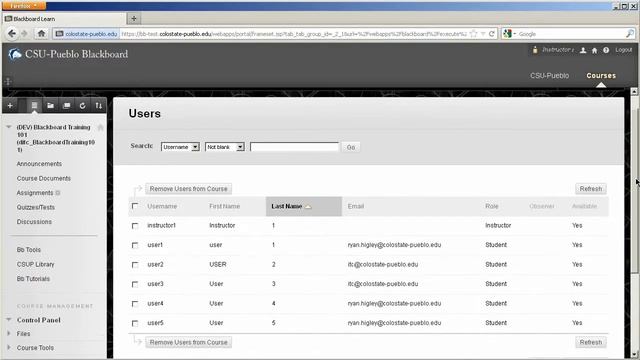The width and height of the screenshot is (640, 360).
Task: Open the Firefox menu button
Action: pyautogui.click(x=25, y=6)
